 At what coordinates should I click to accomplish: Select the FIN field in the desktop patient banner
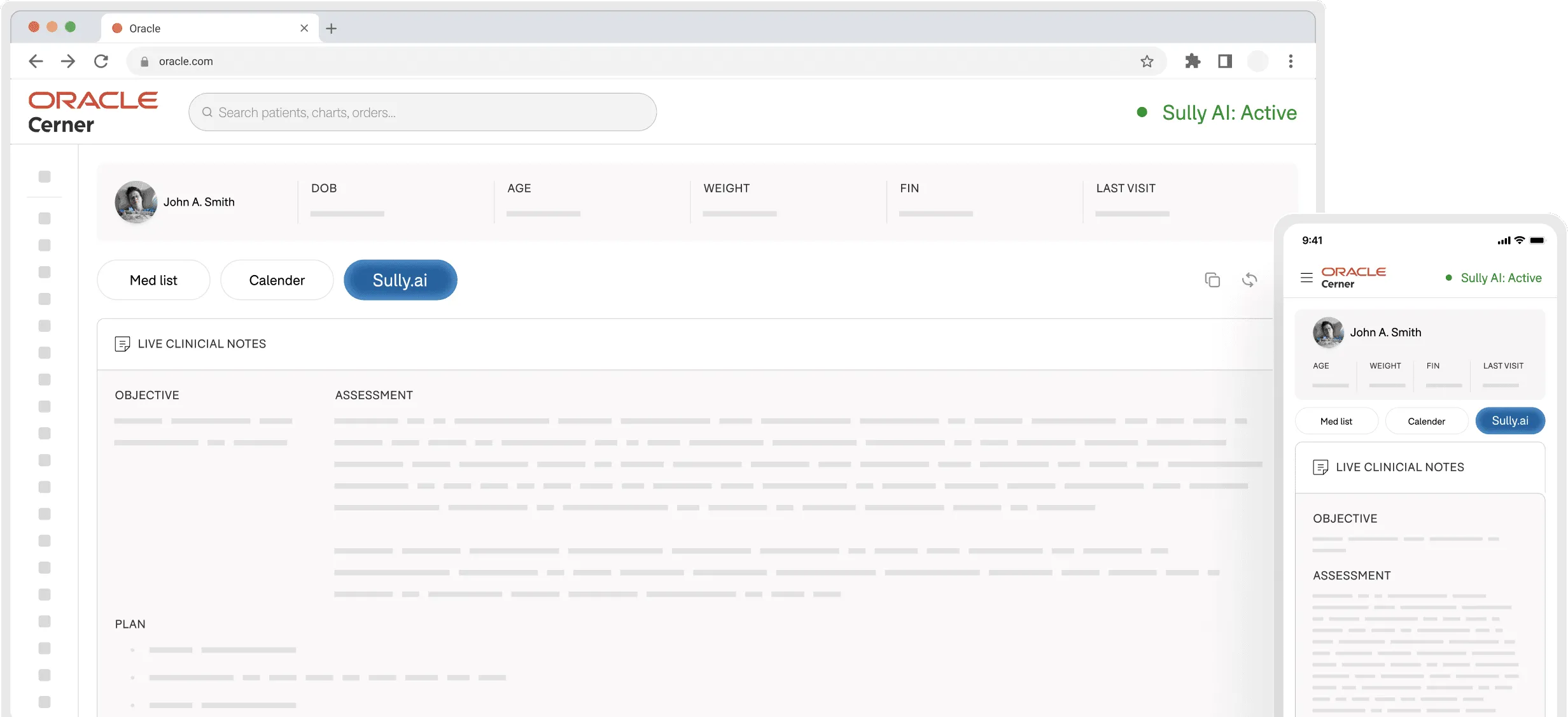935,201
